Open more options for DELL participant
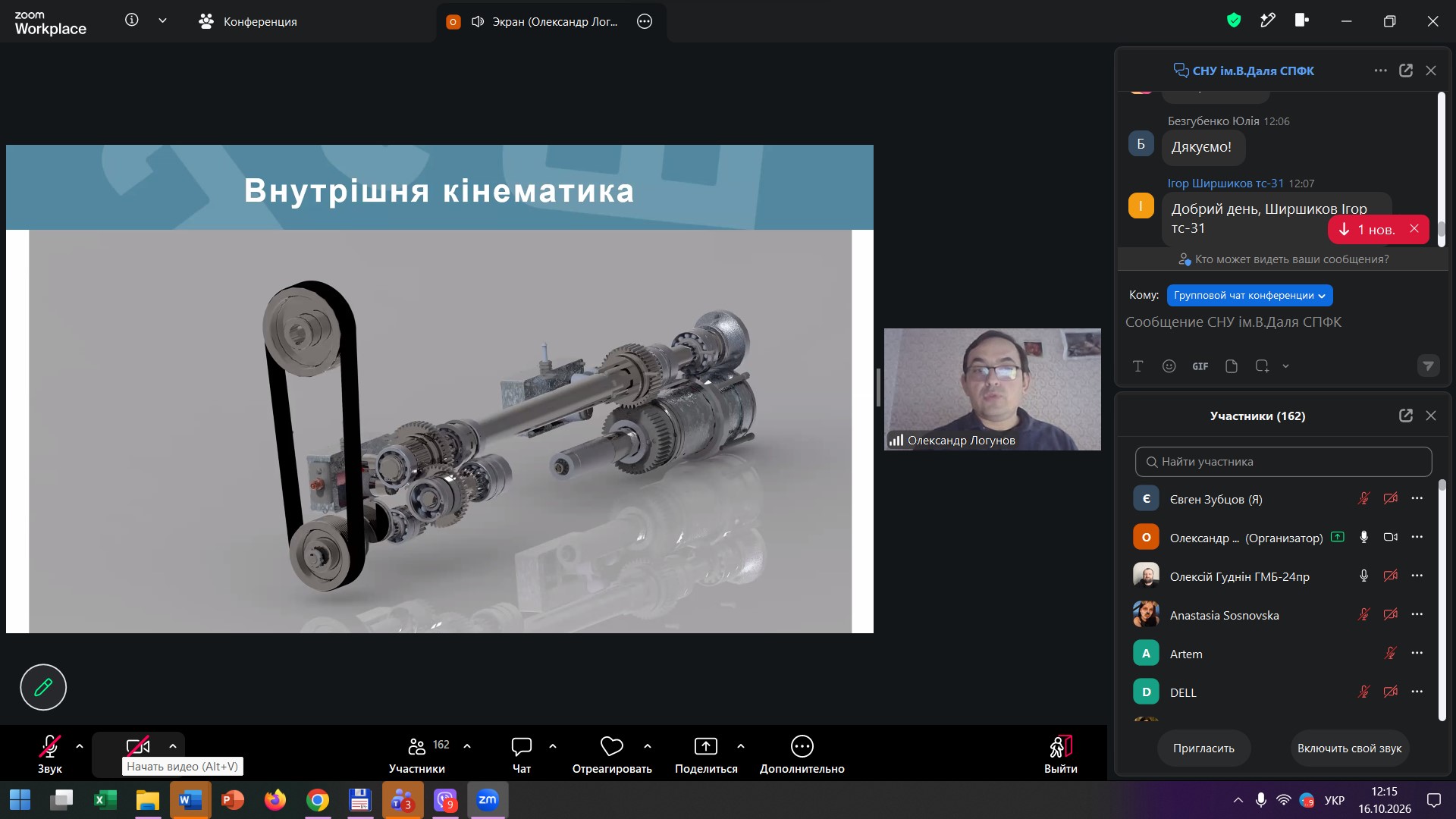 pos(1417,692)
